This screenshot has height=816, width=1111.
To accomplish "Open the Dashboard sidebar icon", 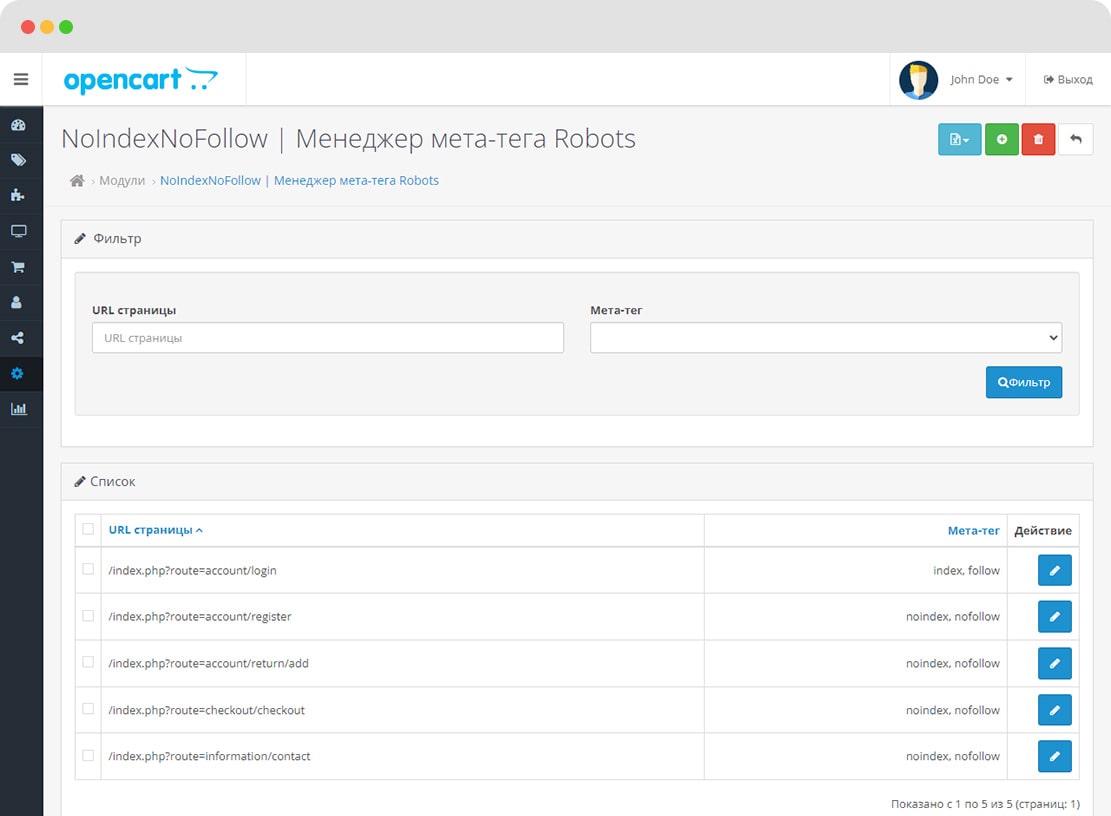I will pyautogui.click(x=18, y=125).
